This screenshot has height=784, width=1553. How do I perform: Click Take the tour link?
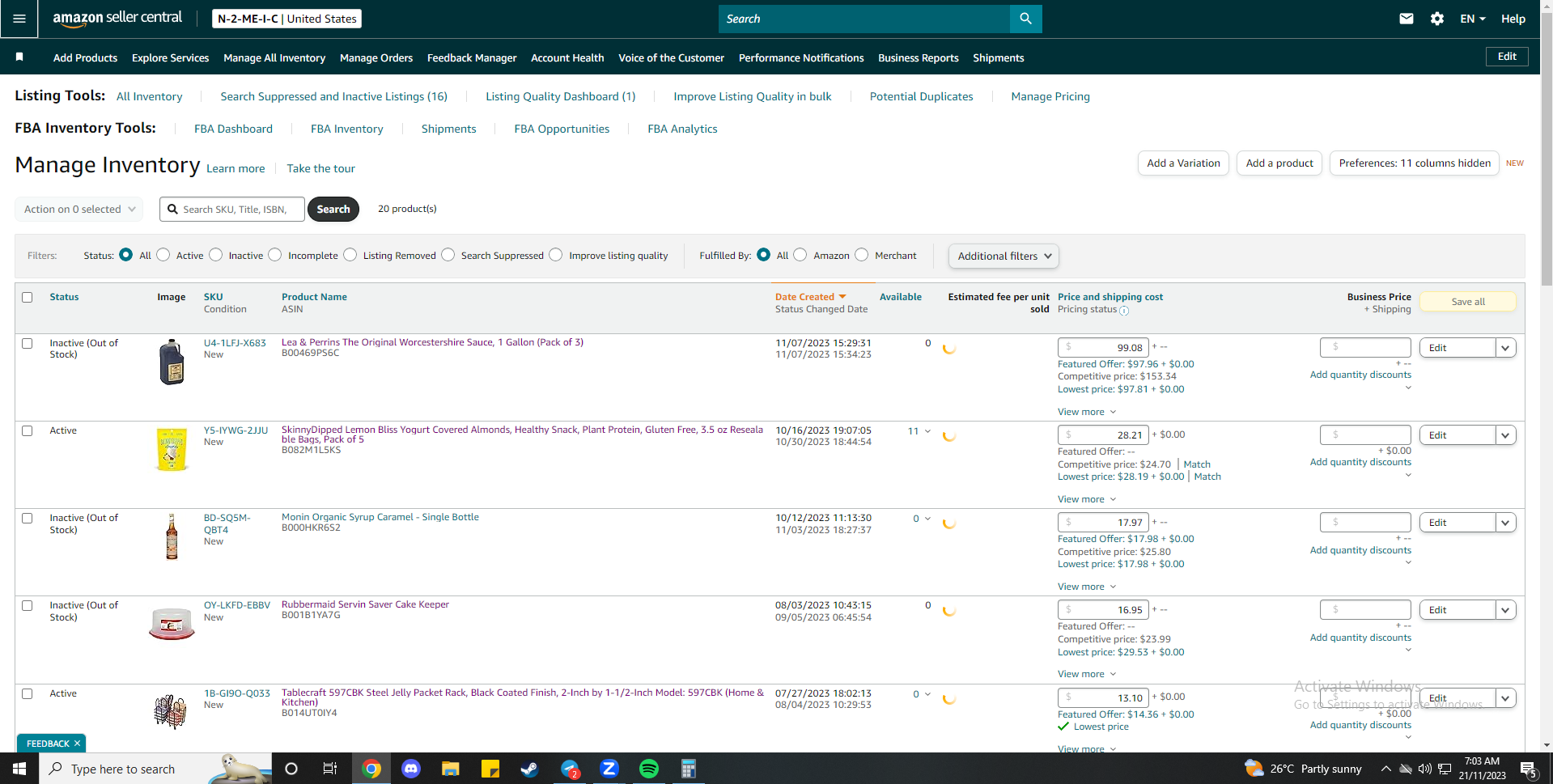[321, 168]
